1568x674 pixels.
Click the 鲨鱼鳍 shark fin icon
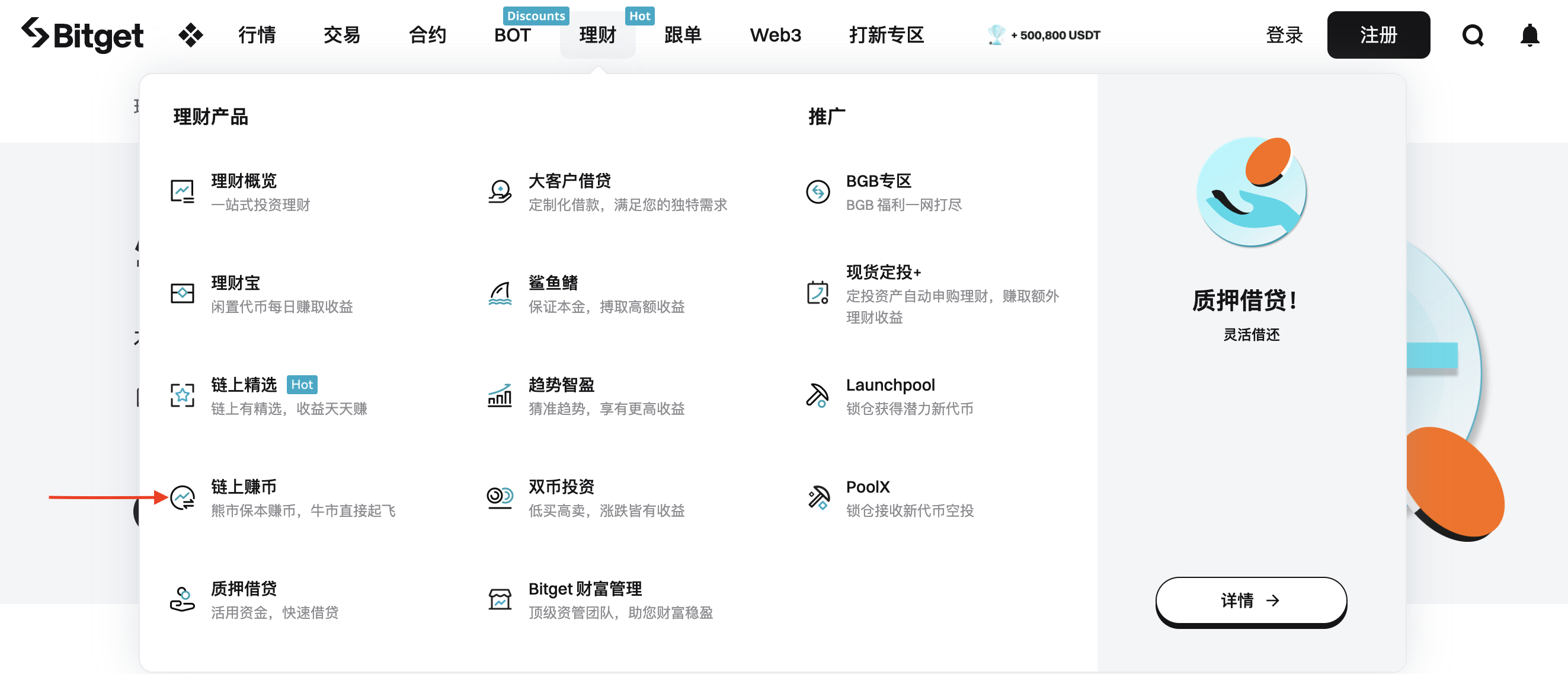(500, 293)
